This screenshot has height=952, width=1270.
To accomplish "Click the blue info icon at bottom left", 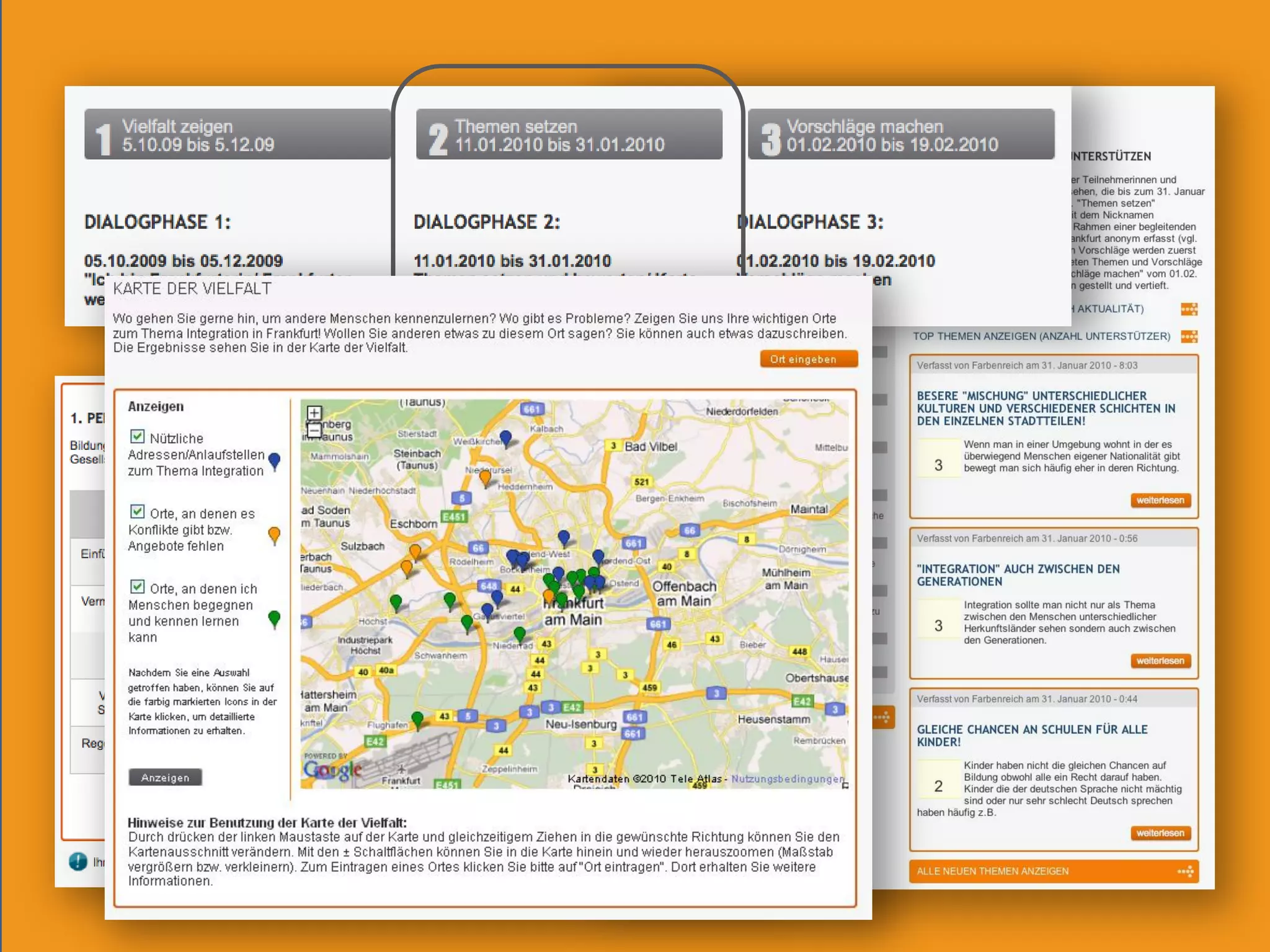I will coord(78,862).
